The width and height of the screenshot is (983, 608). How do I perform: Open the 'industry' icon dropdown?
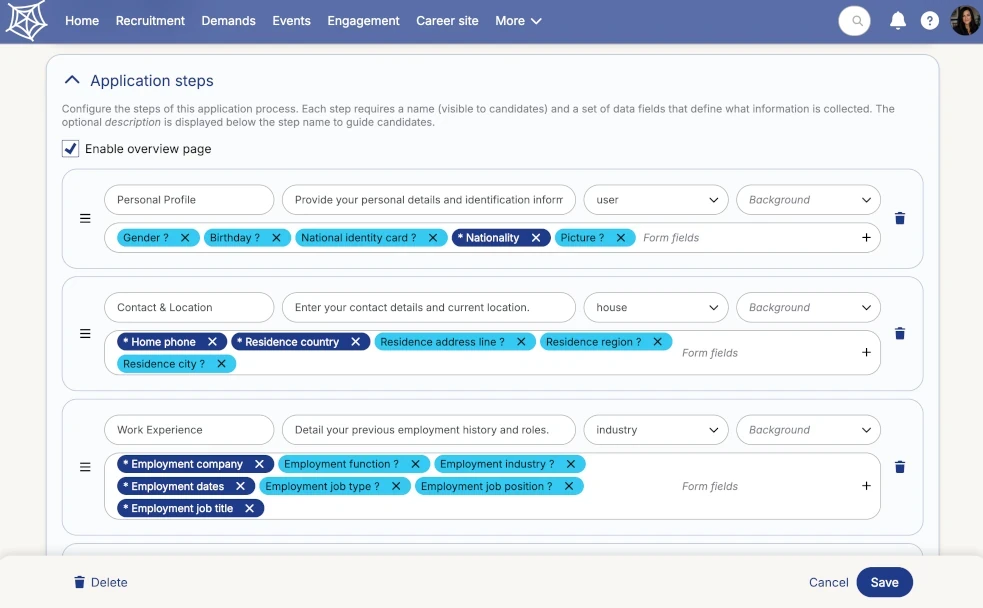(x=656, y=430)
